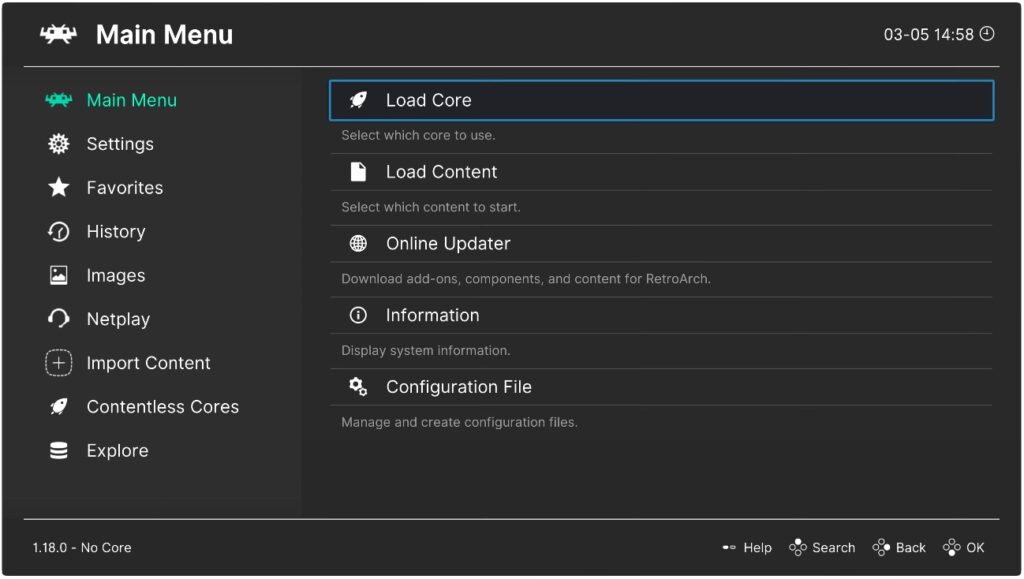Click the RetroArch invader logo in header
This screenshot has width=1024, height=579.
(x=58, y=34)
